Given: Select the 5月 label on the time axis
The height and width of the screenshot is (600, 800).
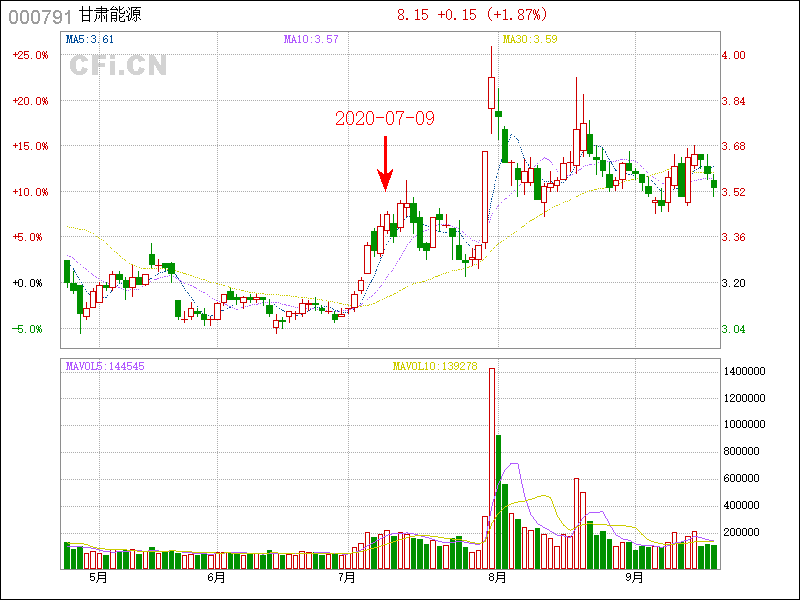Looking at the screenshot, I should 98,578.
